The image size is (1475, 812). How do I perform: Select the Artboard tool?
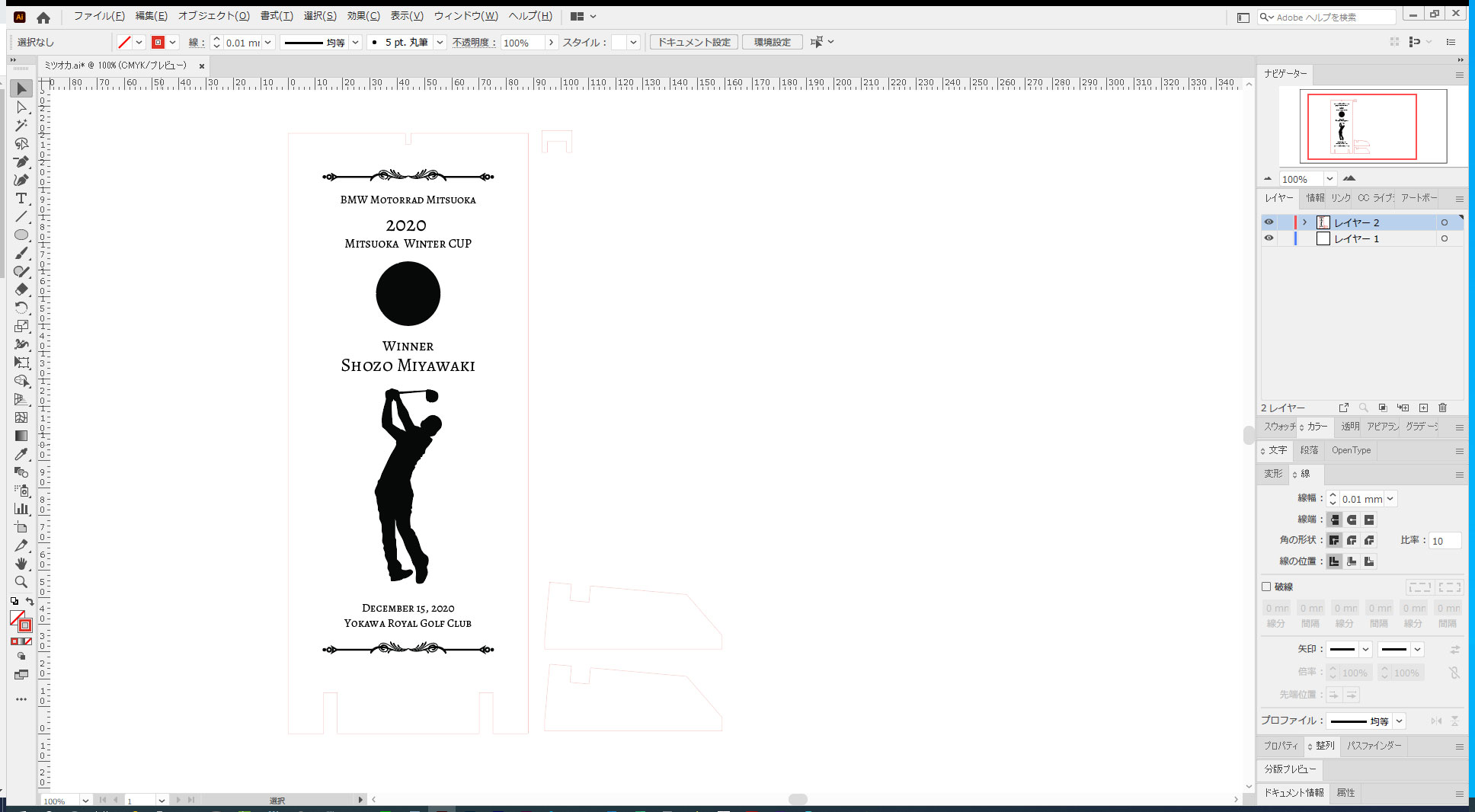tap(21, 527)
